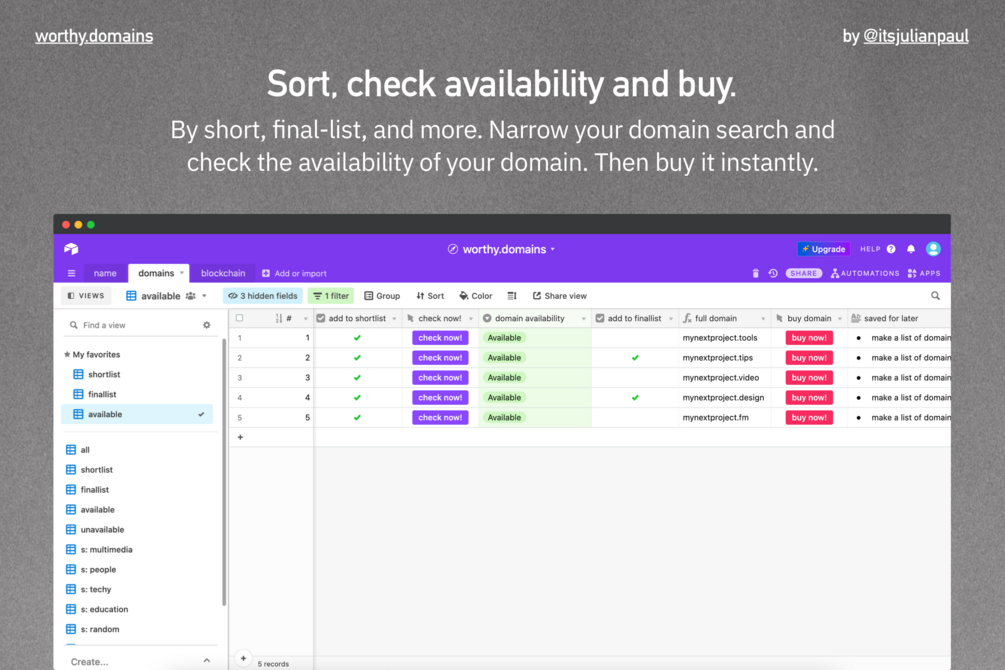Image resolution: width=1005 pixels, height=670 pixels.
Task: Open base history clock icon
Action: (773, 273)
